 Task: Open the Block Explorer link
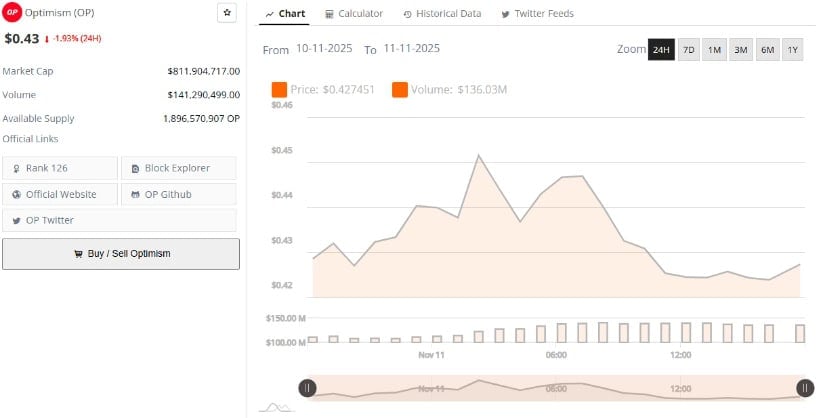tap(179, 168)
